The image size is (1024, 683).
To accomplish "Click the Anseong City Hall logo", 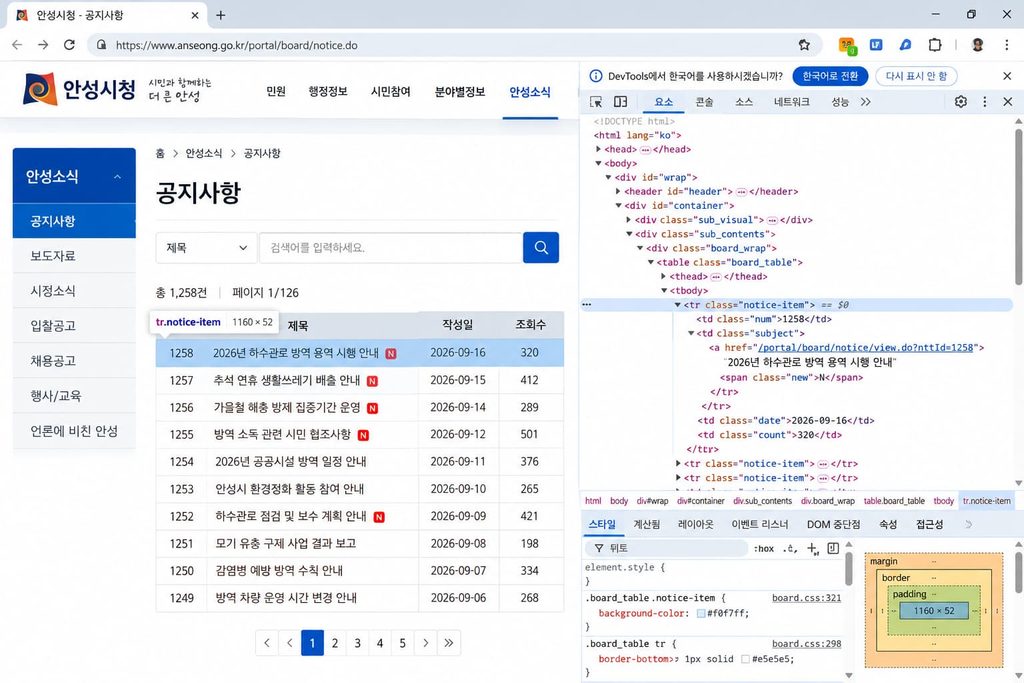I will [79, 89].
